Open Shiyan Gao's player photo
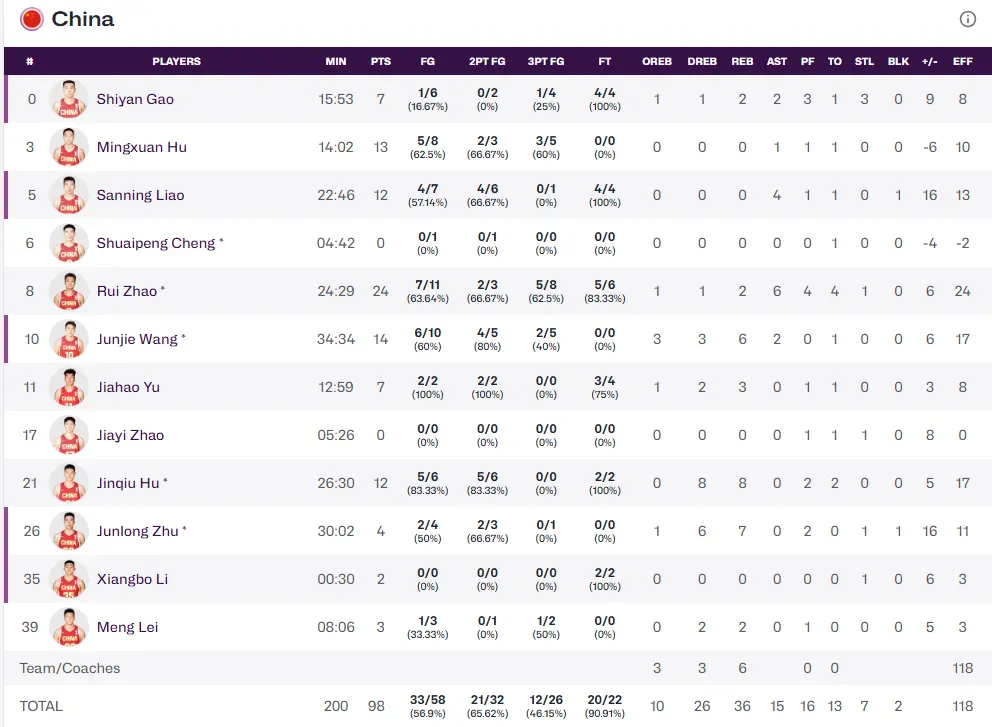 pyautogui.click(x=68, y=99)
